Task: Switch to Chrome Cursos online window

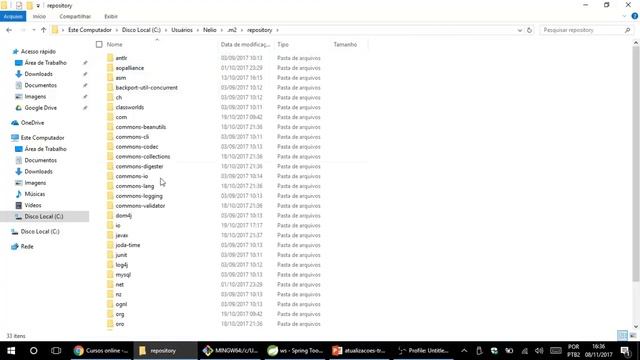Action: coord(101,351)
